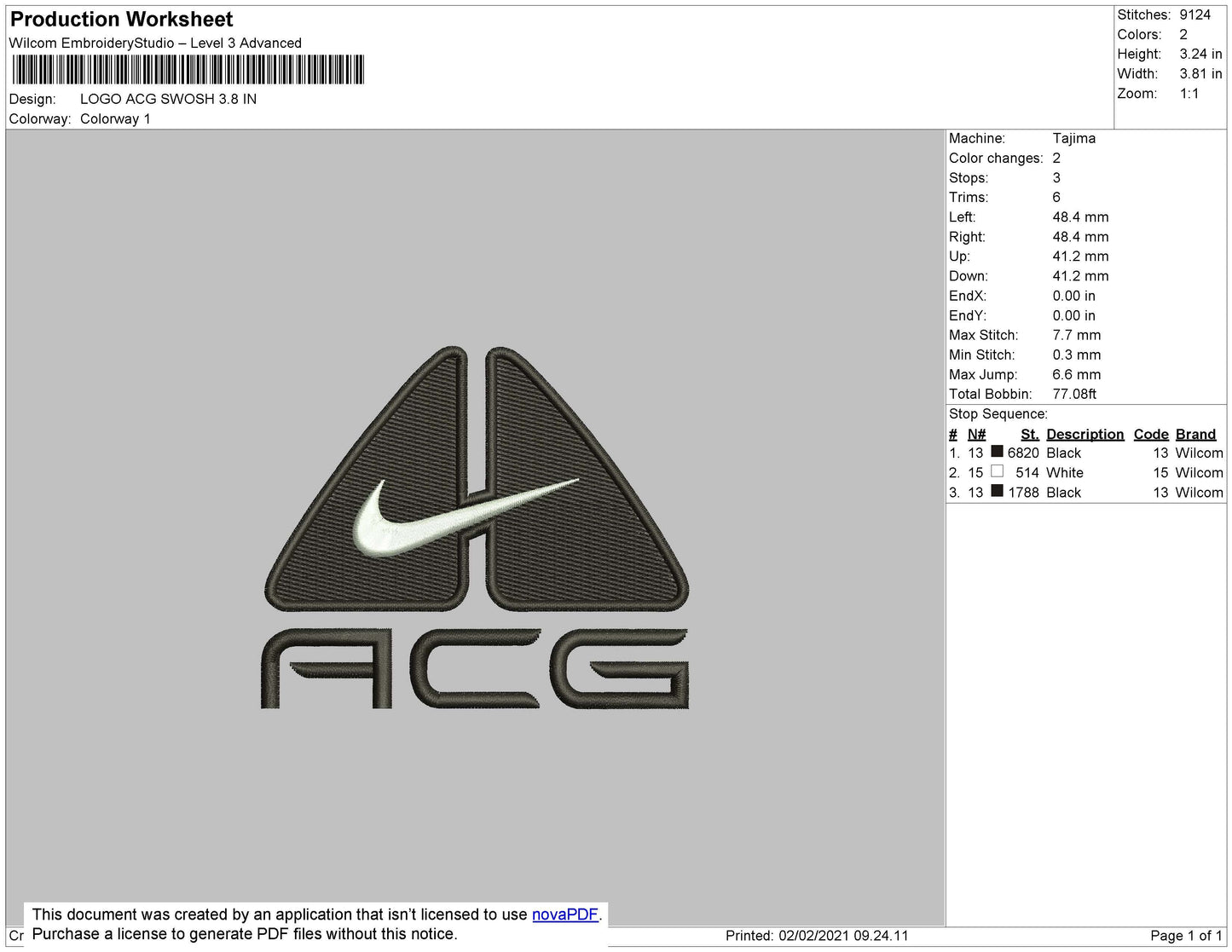Open the novaPDF hyperlink
The height and width of the screenshot is (952, 1232).
pyautogui.click(x=565, y=914)
